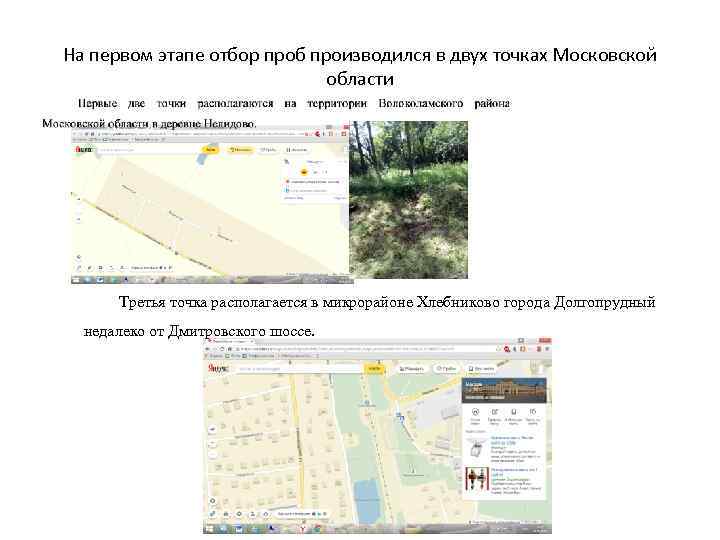
Task: Click the route destination field in upper map
Action: click(315, 190)
